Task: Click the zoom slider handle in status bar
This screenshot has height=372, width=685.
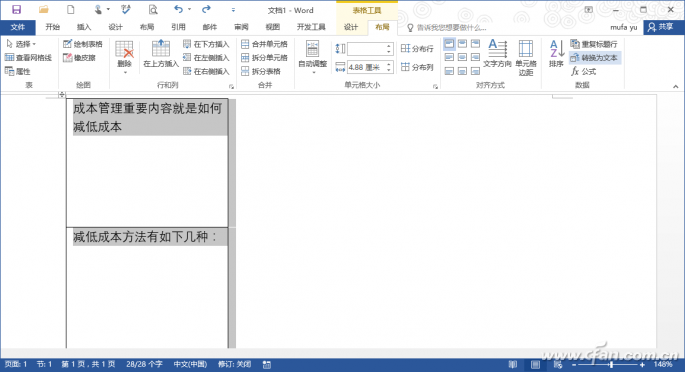Action: click(611, 364)
